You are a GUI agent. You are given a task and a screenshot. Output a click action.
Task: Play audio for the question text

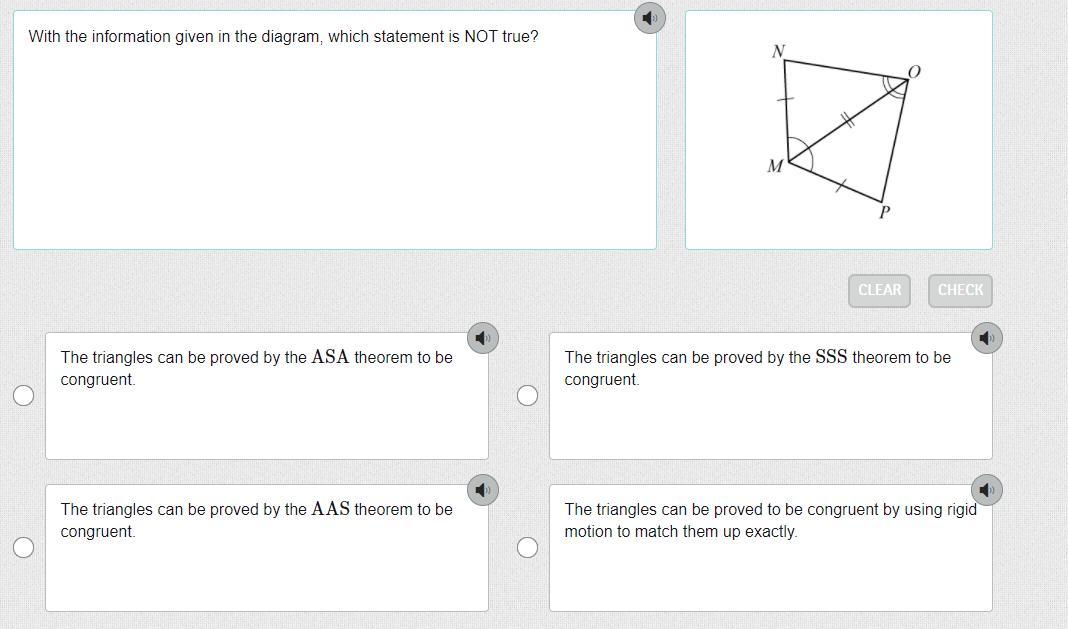coord(650,18)
